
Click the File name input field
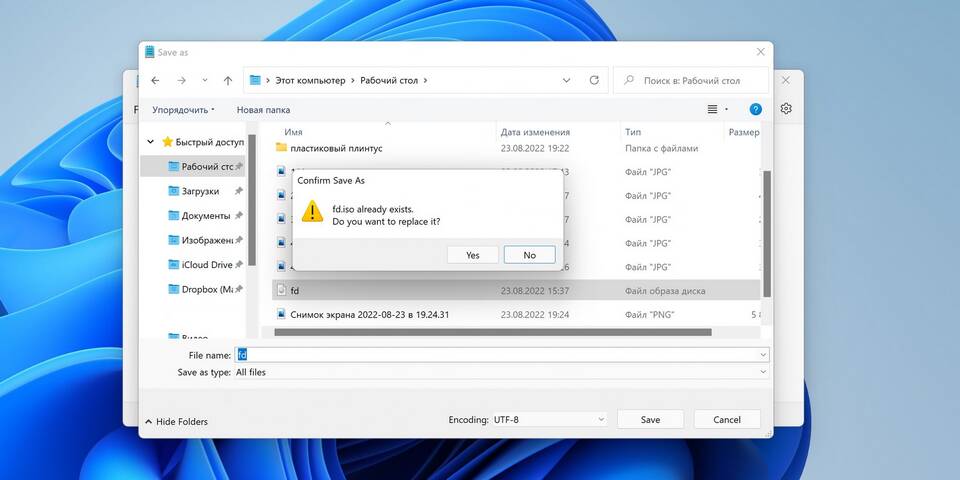coord(500,355)
